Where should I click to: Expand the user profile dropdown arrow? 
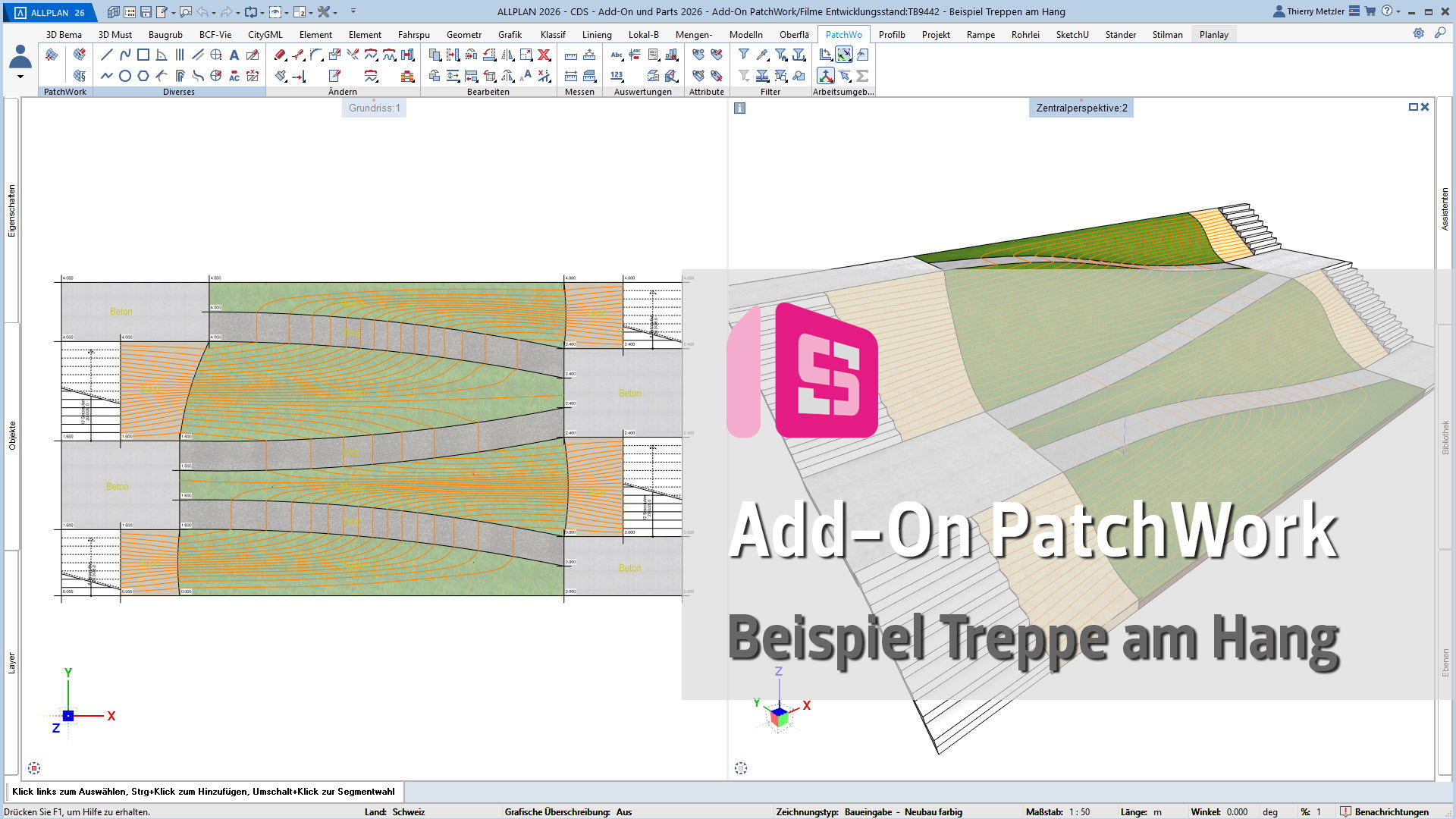click(20, 77)
